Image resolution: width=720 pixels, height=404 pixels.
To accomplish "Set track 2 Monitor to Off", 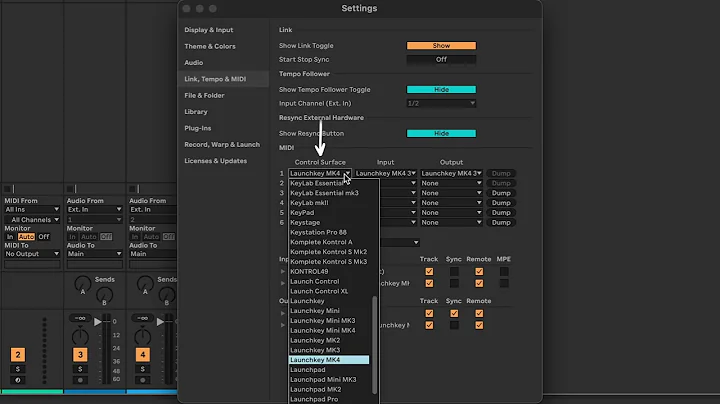I will click(x=44, y=237).
